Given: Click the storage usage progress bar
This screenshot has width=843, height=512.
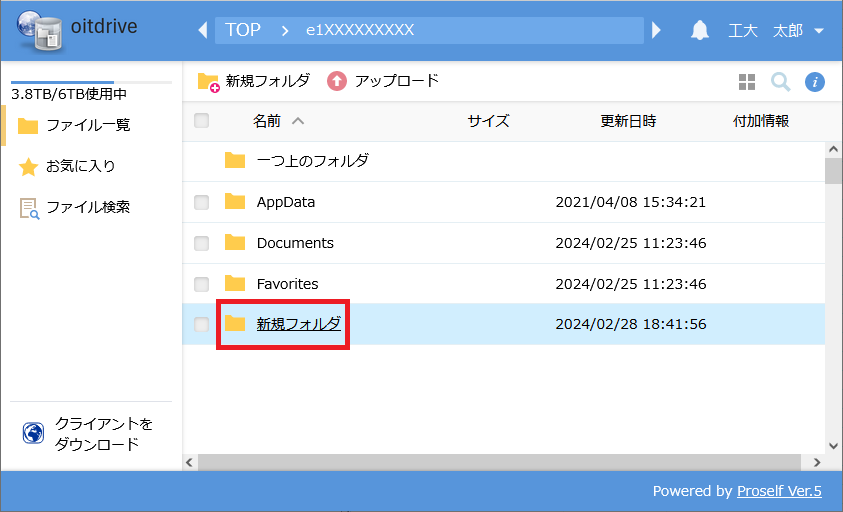Looking at the screenshot, I should (90, 82).
